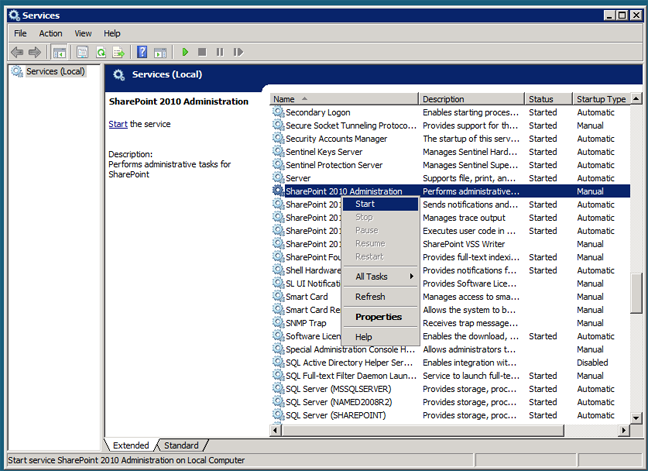
Task: Open the File menu
Action: pyautogui.click(x=20, y=33)
